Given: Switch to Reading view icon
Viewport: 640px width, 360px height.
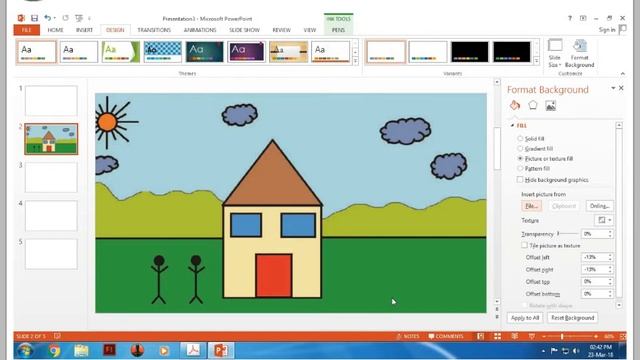Looking at the screenshot, I should click(x=514, y=336).
